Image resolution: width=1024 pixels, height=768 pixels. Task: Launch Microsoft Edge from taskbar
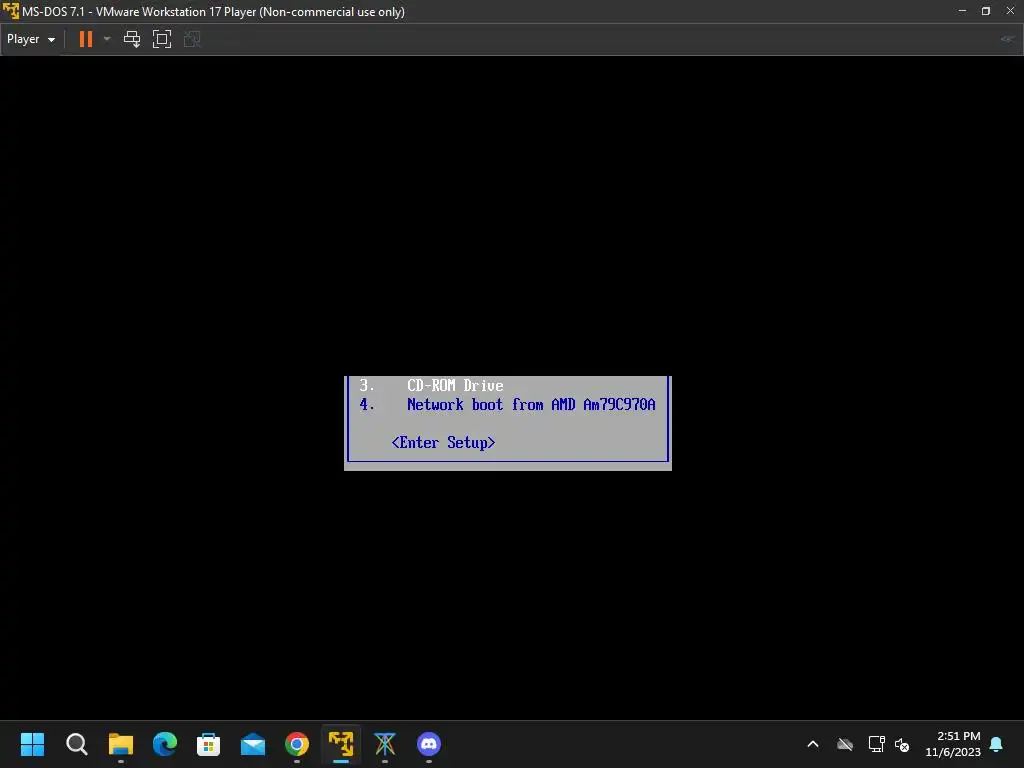click(165, 744)
